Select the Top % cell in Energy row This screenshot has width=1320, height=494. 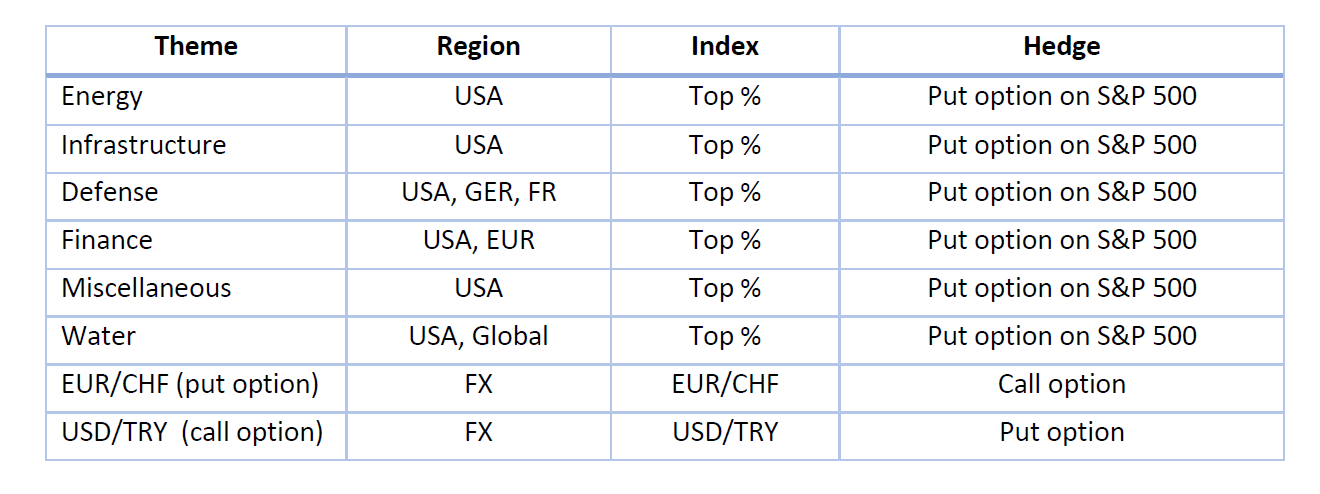click(x=724, y=97)
